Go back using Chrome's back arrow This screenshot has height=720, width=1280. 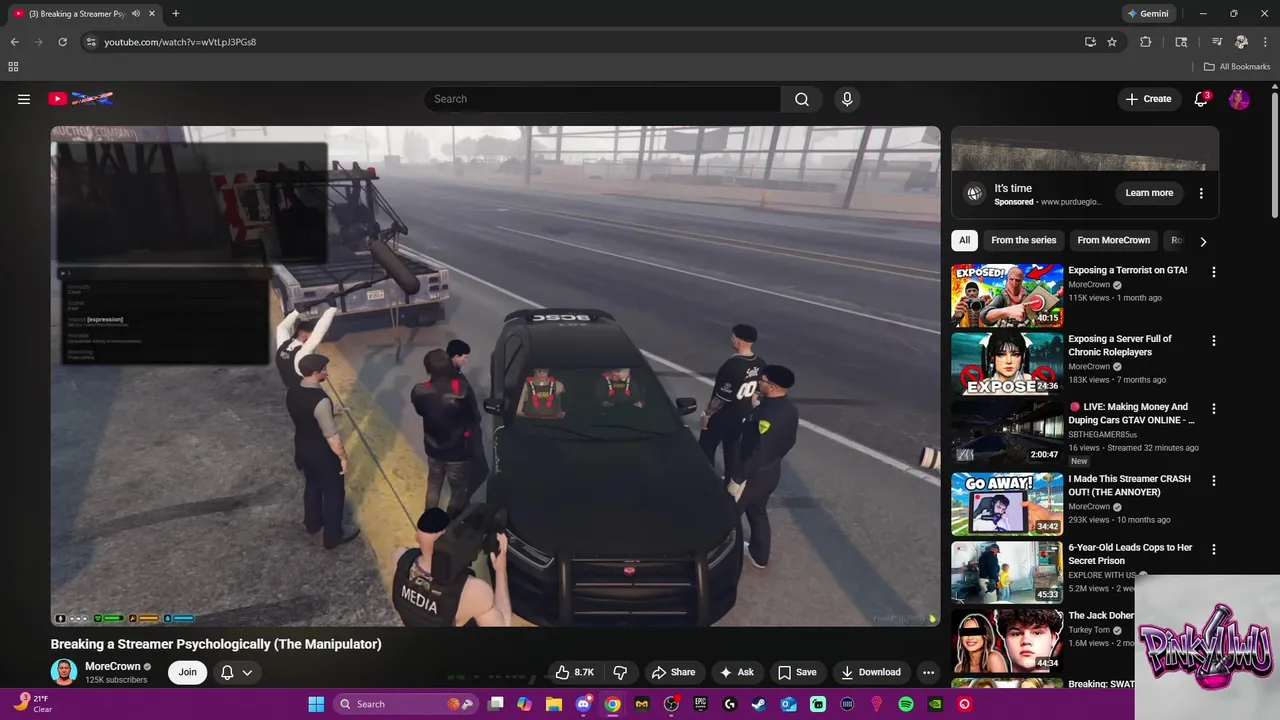coord(14,42)
